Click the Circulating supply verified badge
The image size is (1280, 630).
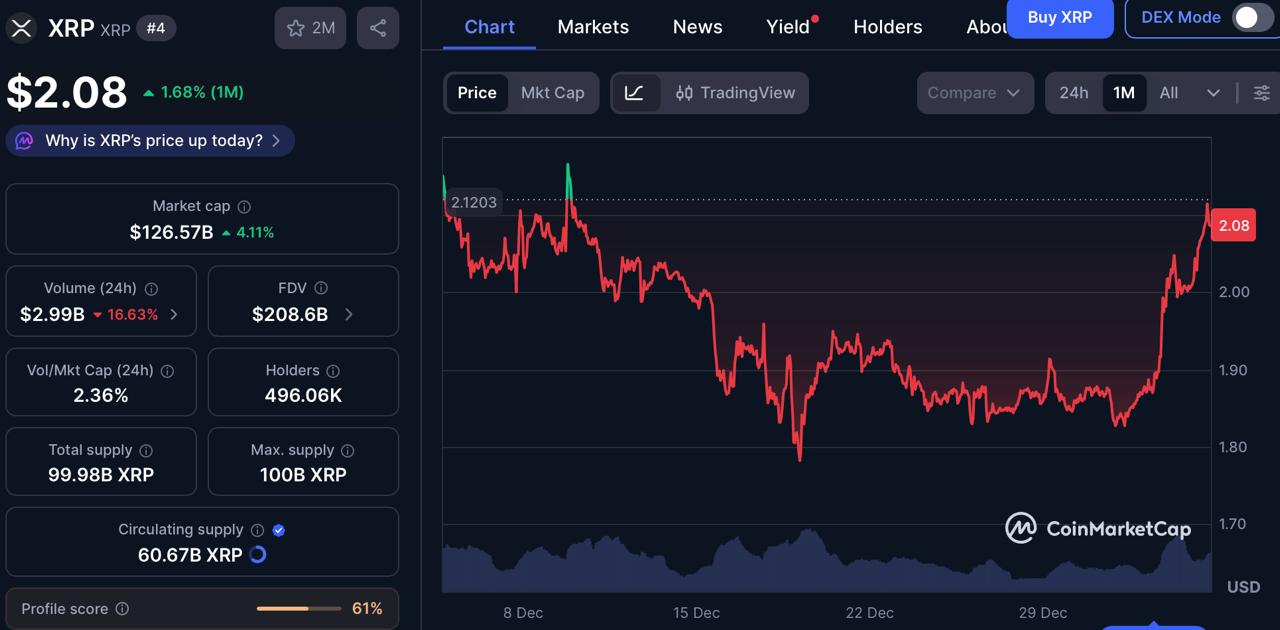coord(279,530)
